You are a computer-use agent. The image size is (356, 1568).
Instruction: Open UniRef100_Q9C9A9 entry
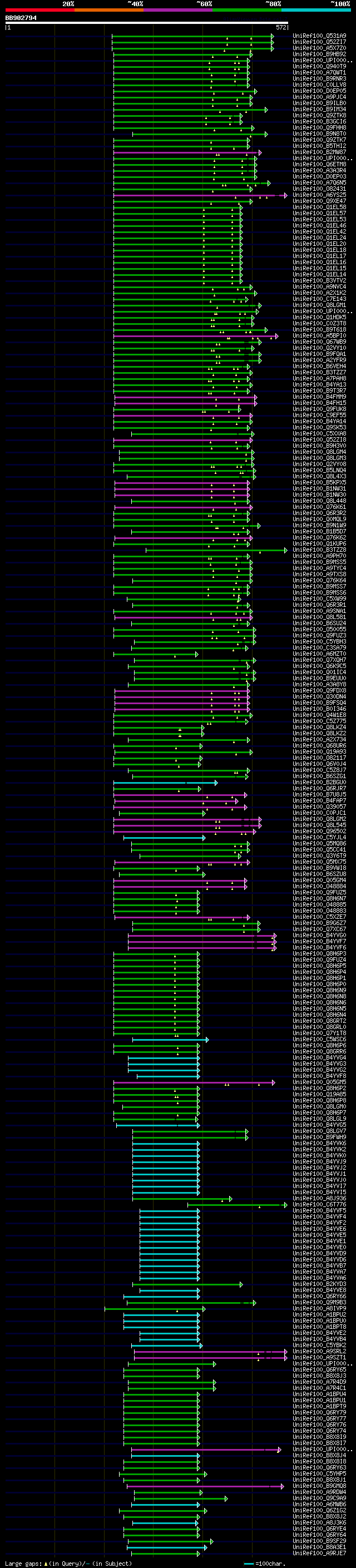319,1498
